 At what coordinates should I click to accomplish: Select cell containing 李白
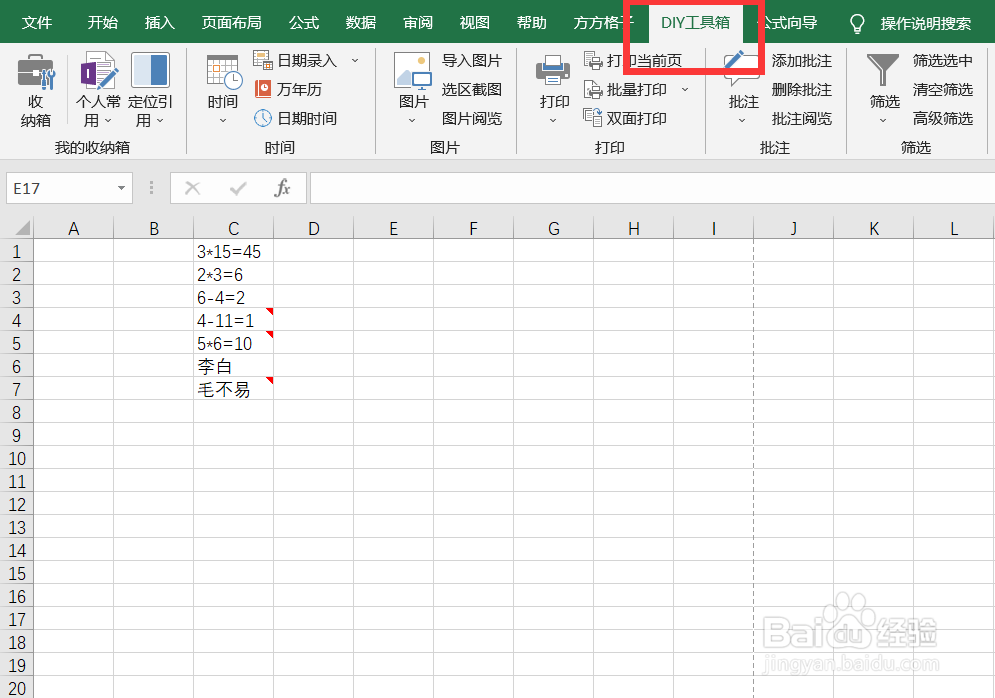(234, 366)
